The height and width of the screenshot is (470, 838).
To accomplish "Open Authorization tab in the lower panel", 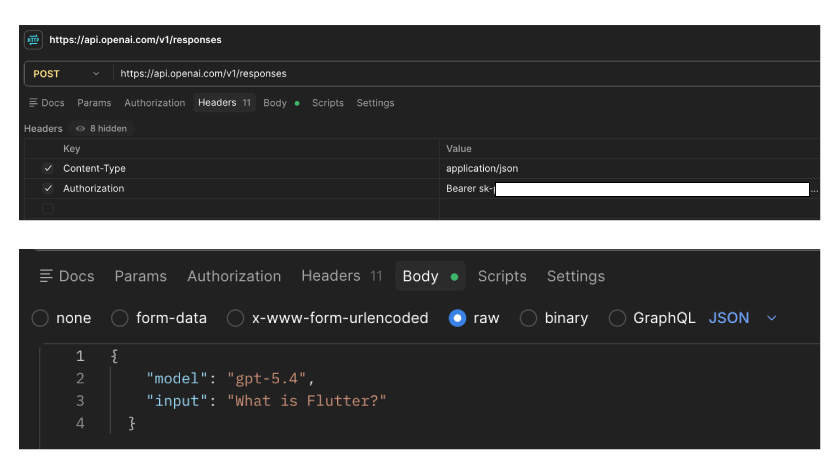I will pos(234,276).
